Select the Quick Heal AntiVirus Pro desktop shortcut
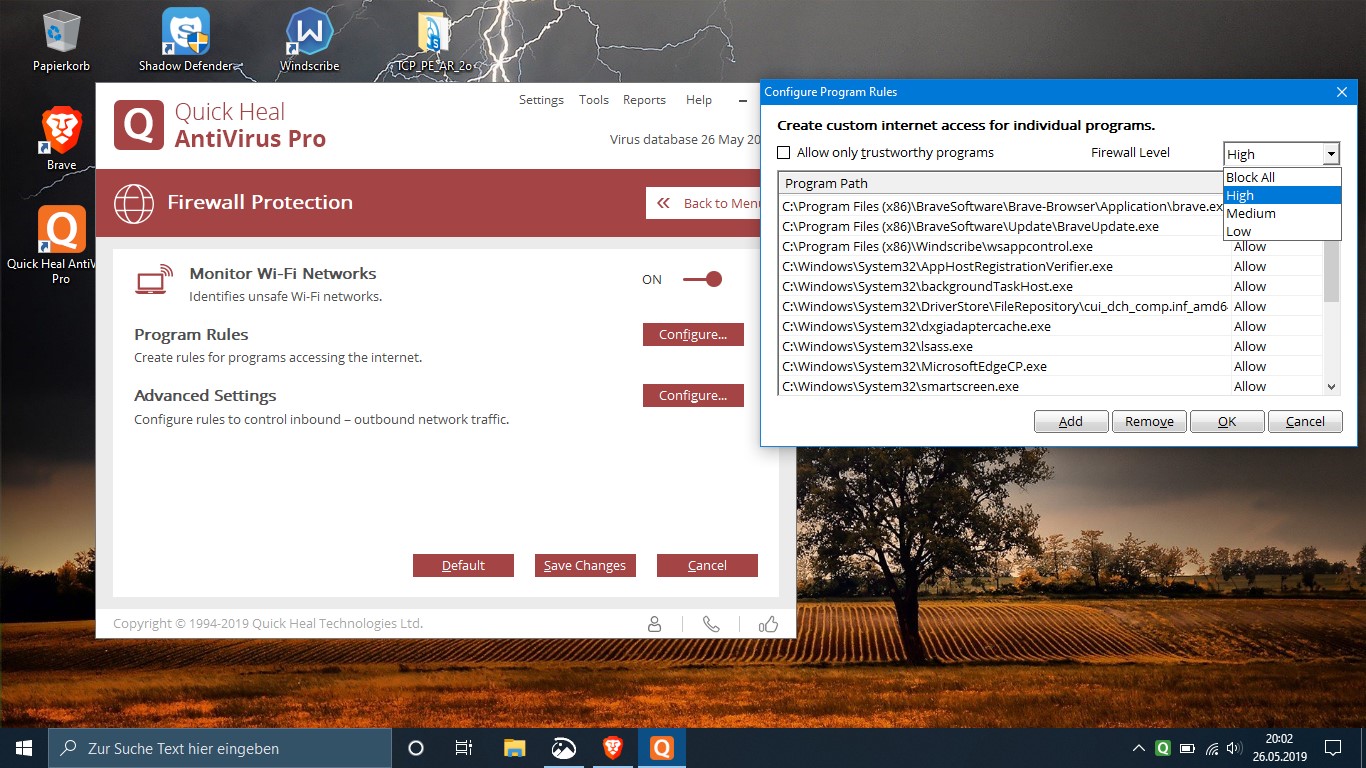 61,245
